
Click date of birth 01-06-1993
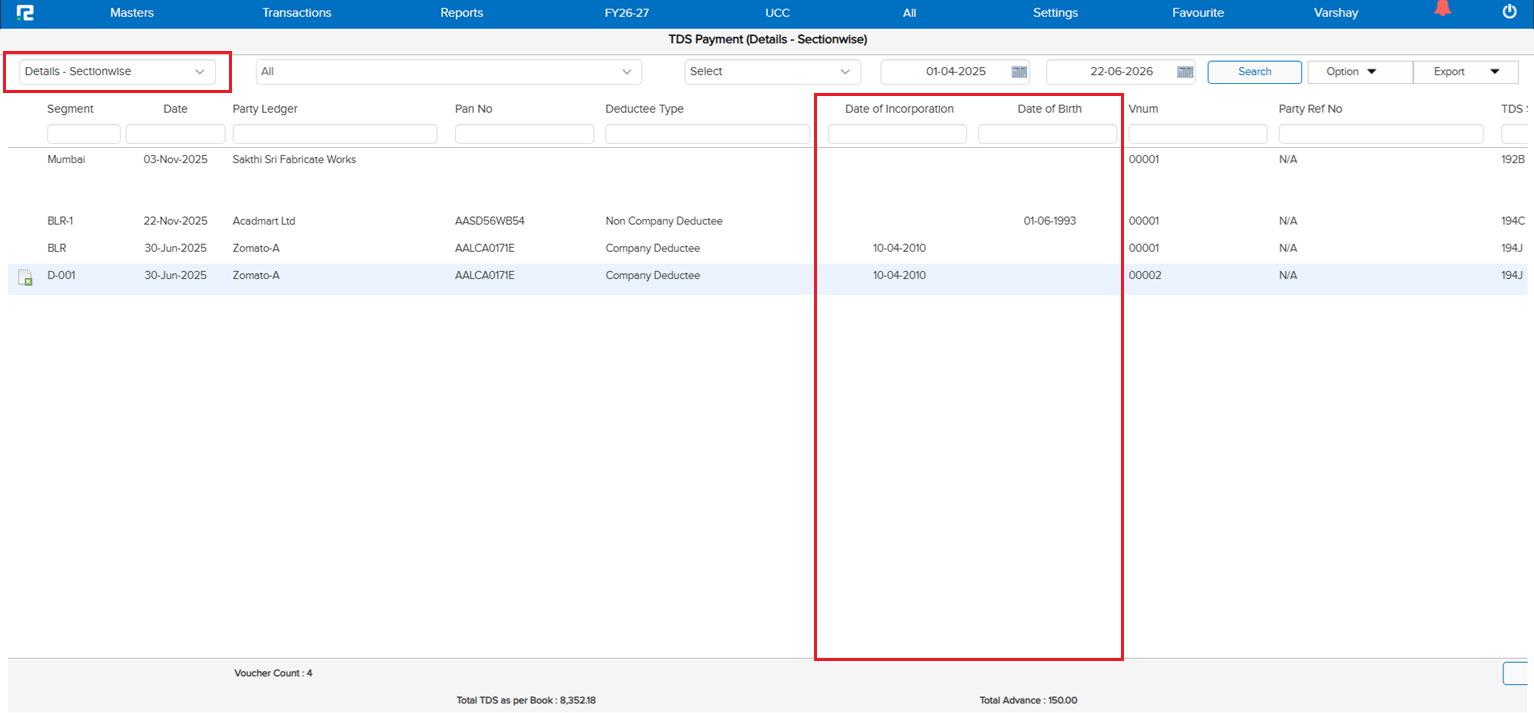pos(1050,221)
